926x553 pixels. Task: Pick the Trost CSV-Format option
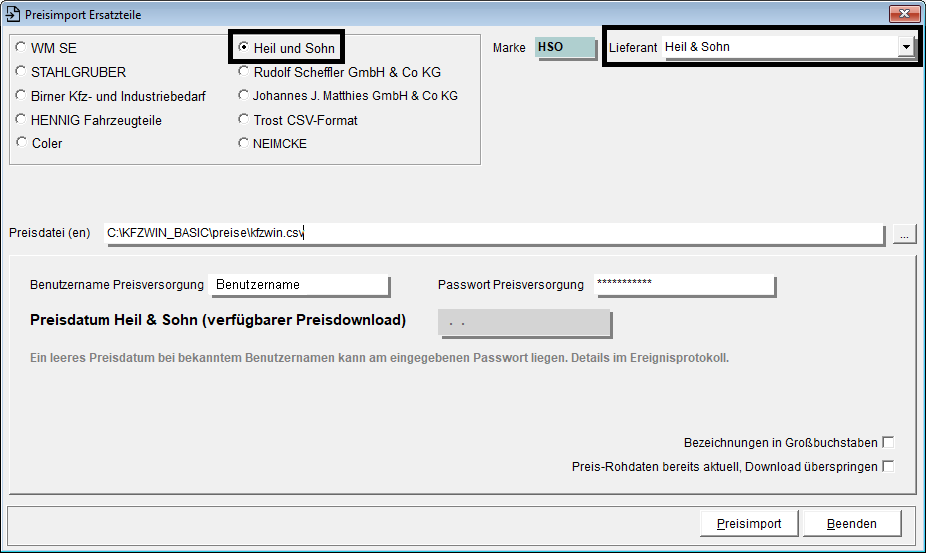tap(243, 119)
